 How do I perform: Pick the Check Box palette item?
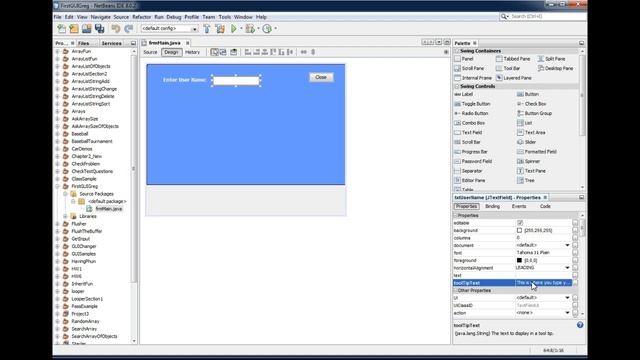point(531,104)
